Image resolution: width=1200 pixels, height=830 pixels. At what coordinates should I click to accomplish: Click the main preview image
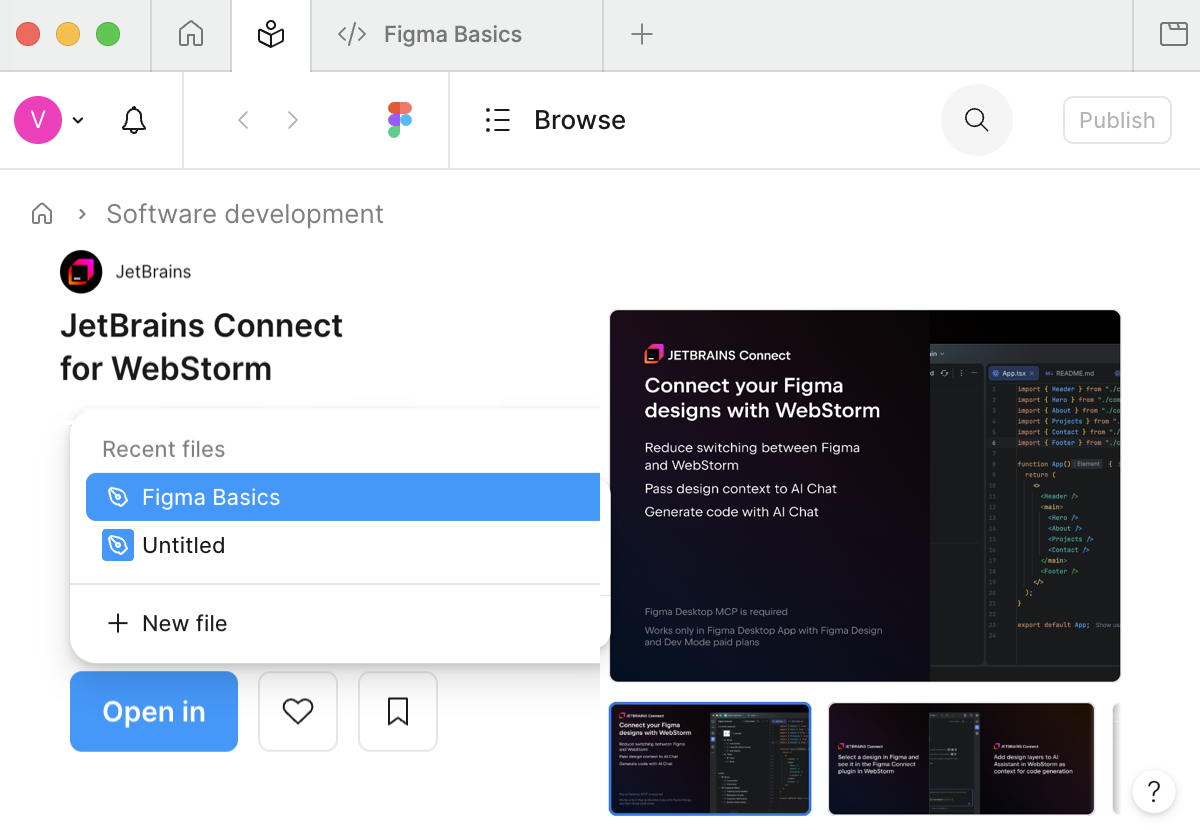tap(865, 496)
